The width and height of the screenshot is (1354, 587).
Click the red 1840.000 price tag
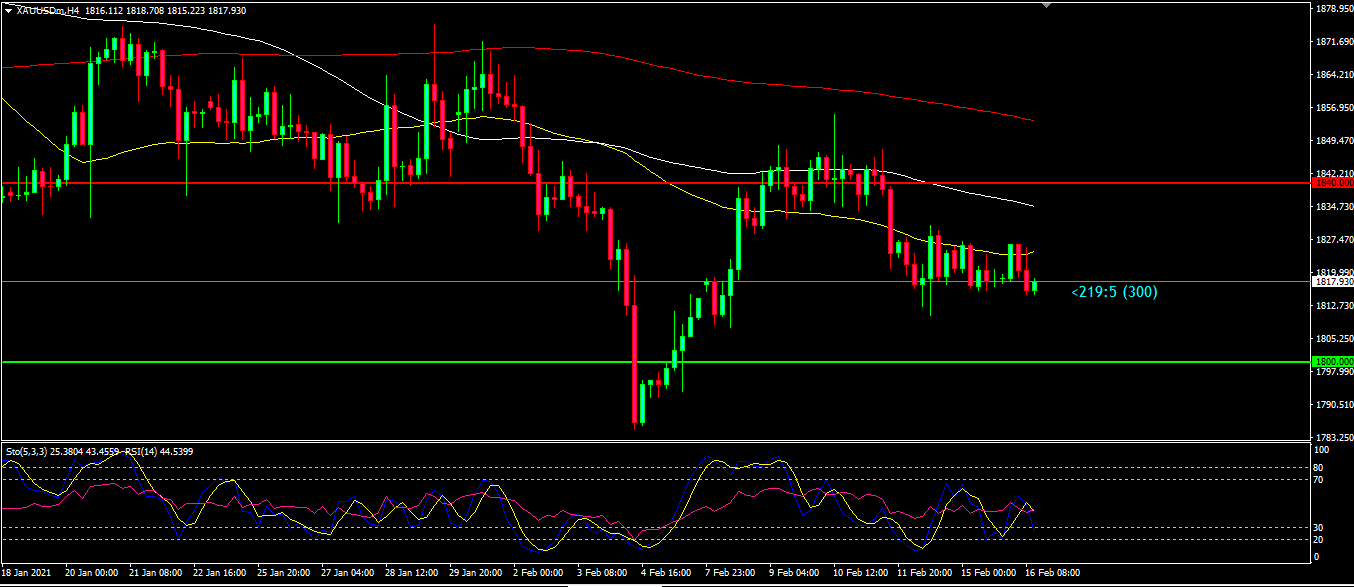(x=1331, y=183)
